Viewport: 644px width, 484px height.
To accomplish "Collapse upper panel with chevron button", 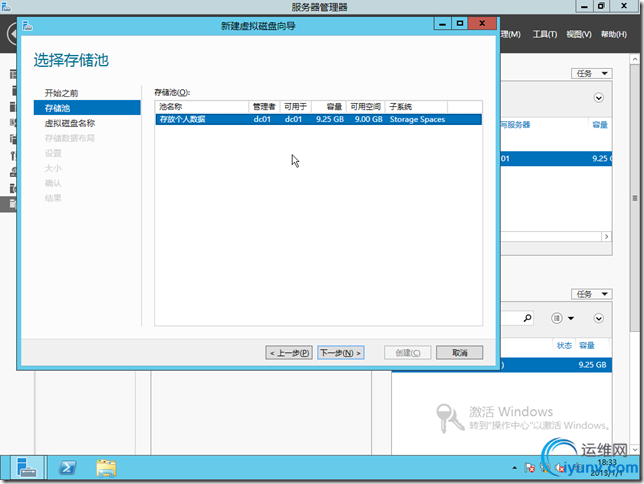I will tap(598, 98).
